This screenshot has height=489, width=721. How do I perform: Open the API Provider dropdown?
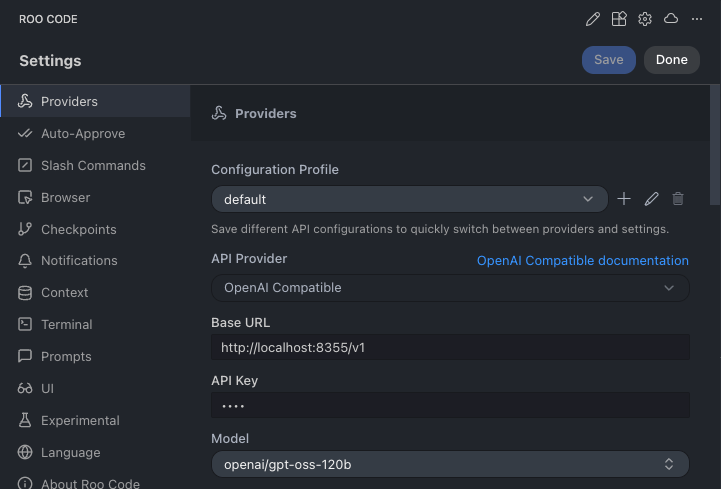pos(450,288)
